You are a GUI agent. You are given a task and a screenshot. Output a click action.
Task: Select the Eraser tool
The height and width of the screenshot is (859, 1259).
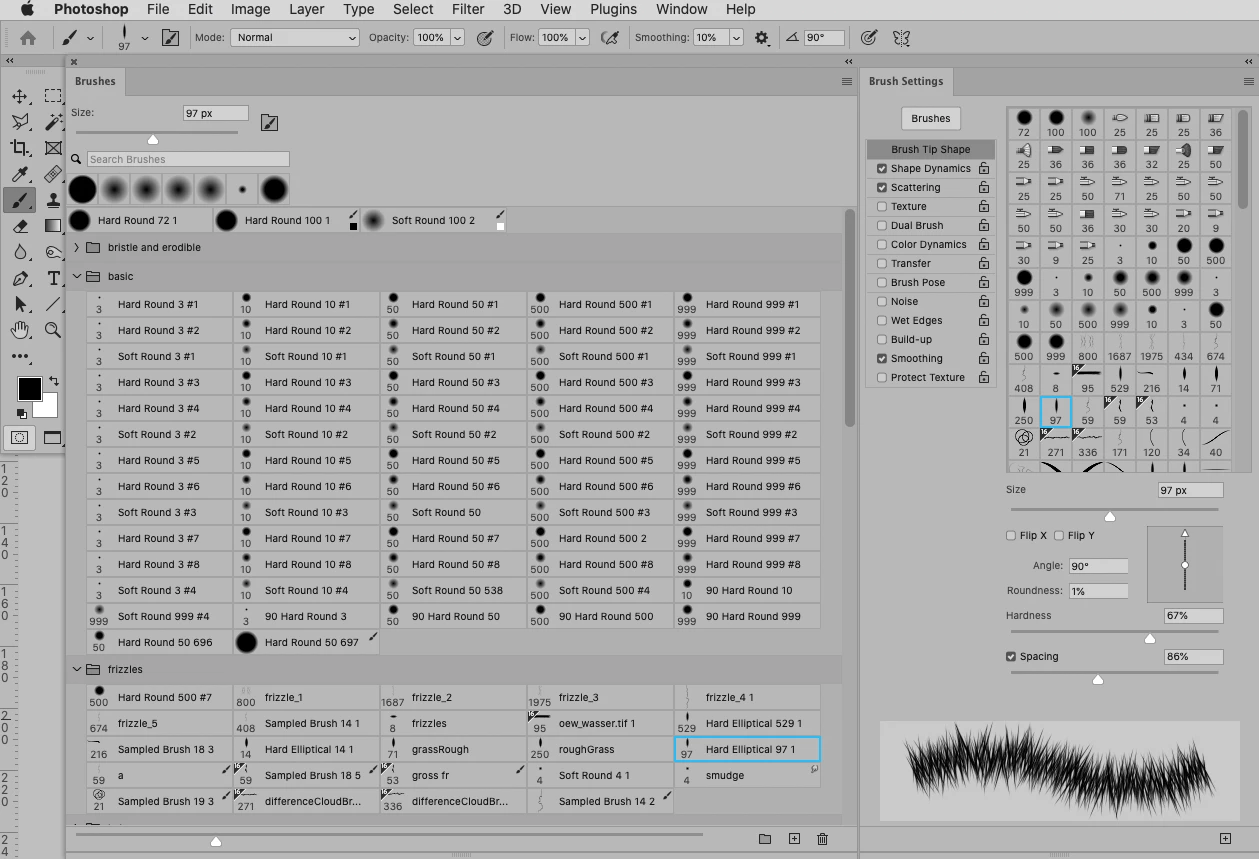(x=19, y=226)
